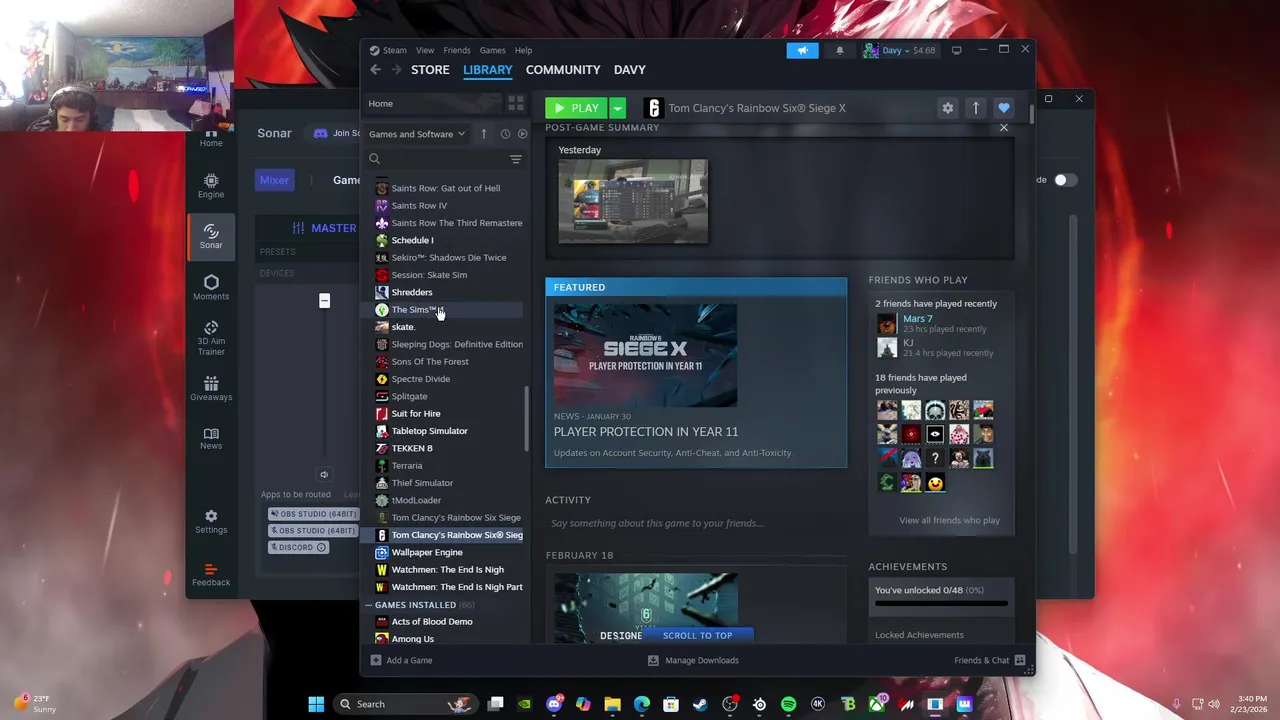Click the library list scrollbar
This screenshot has height=720, width=1280.
click(x=527, y=420)
